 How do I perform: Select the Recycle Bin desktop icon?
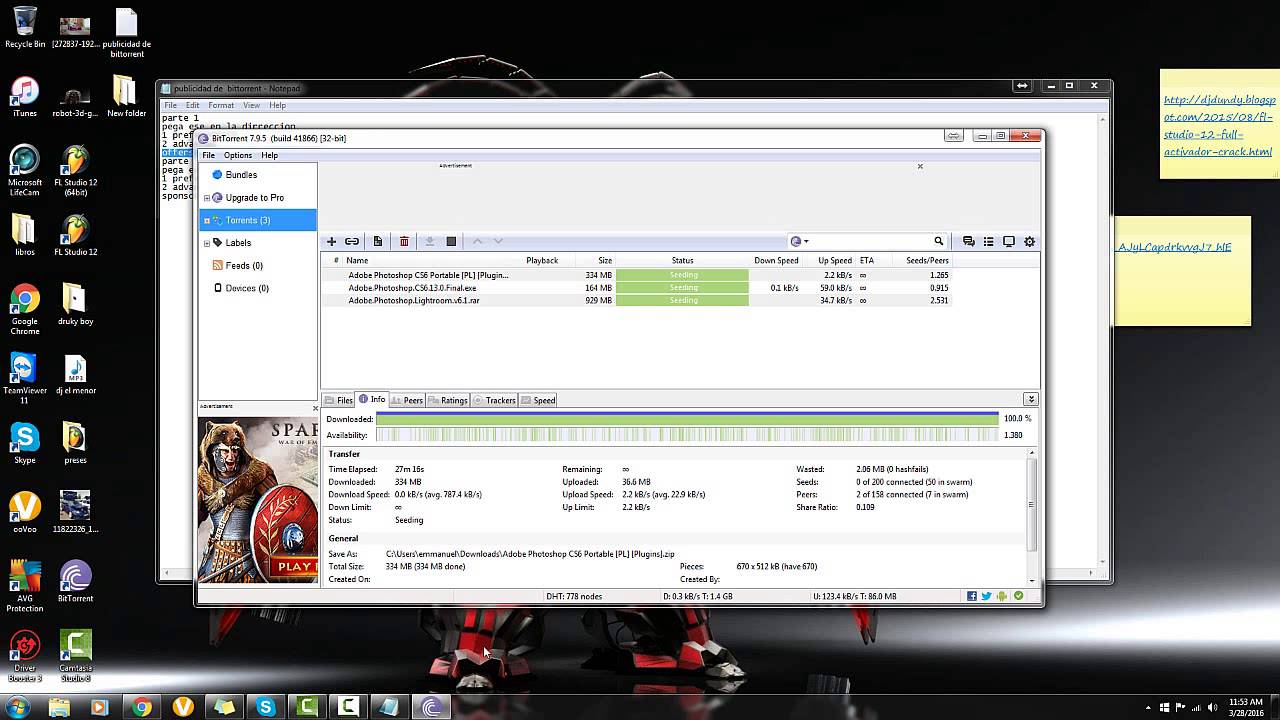[25, 27]
